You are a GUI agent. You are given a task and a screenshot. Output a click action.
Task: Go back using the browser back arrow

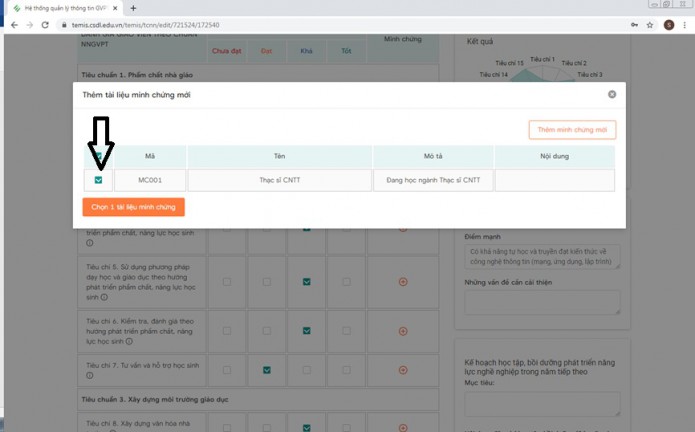12,24
